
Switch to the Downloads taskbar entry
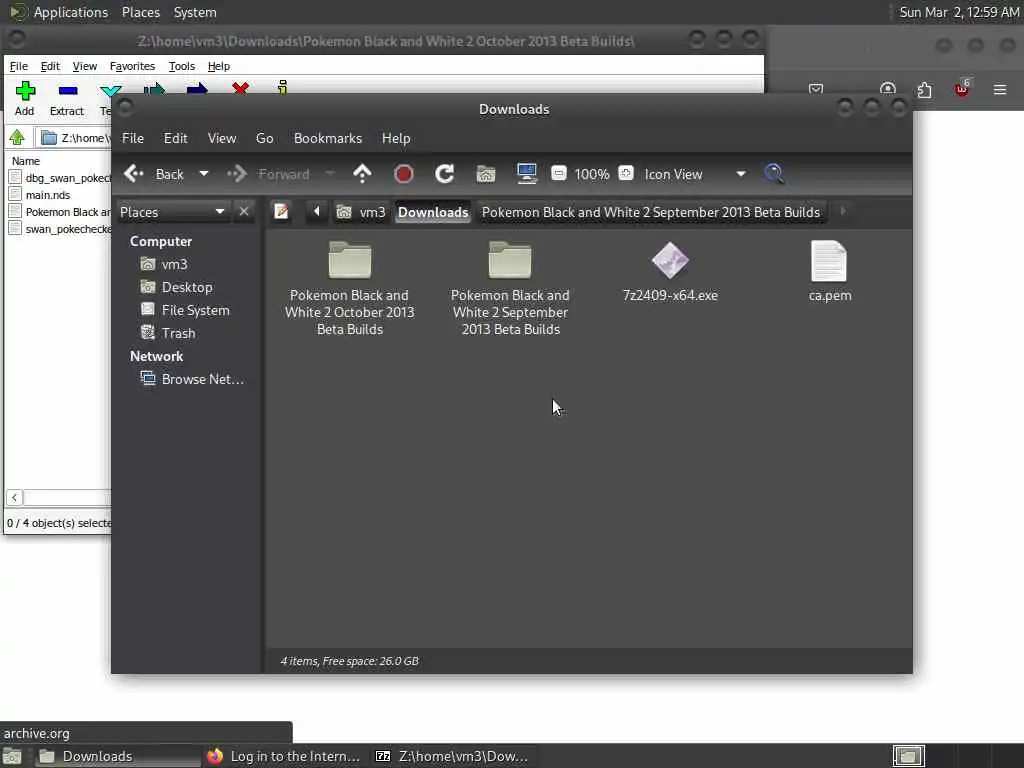[118, 756]
